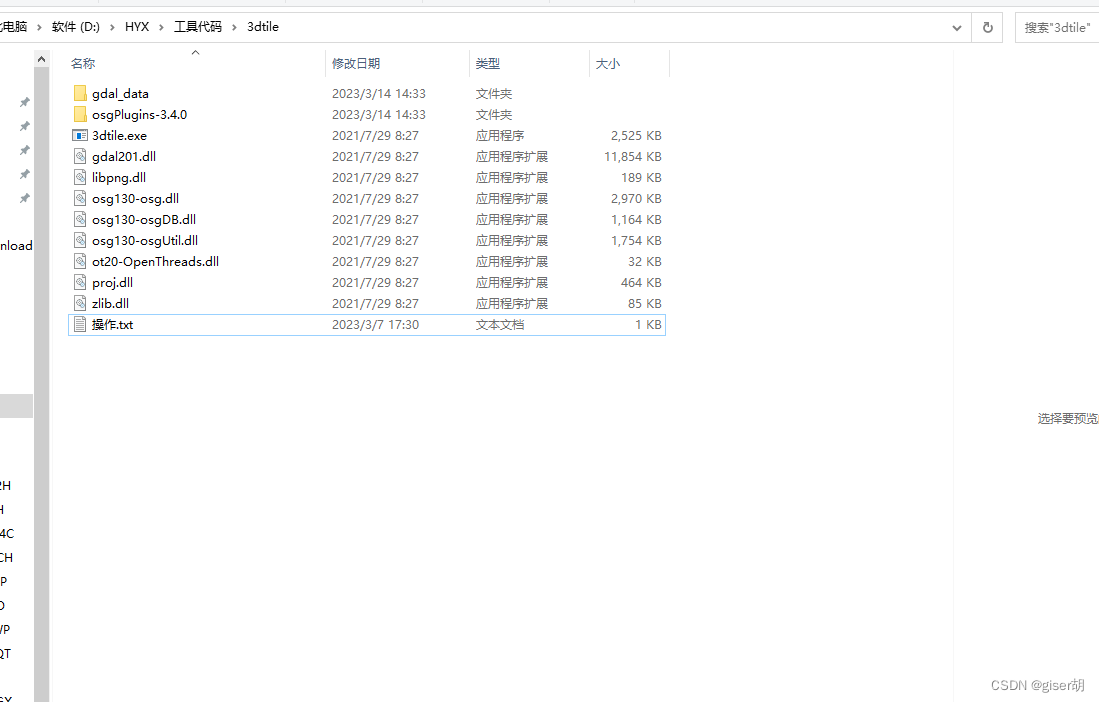Go to 工具代码 in the address bar
The image size is (1099, 702).
[x=198, y=27]
